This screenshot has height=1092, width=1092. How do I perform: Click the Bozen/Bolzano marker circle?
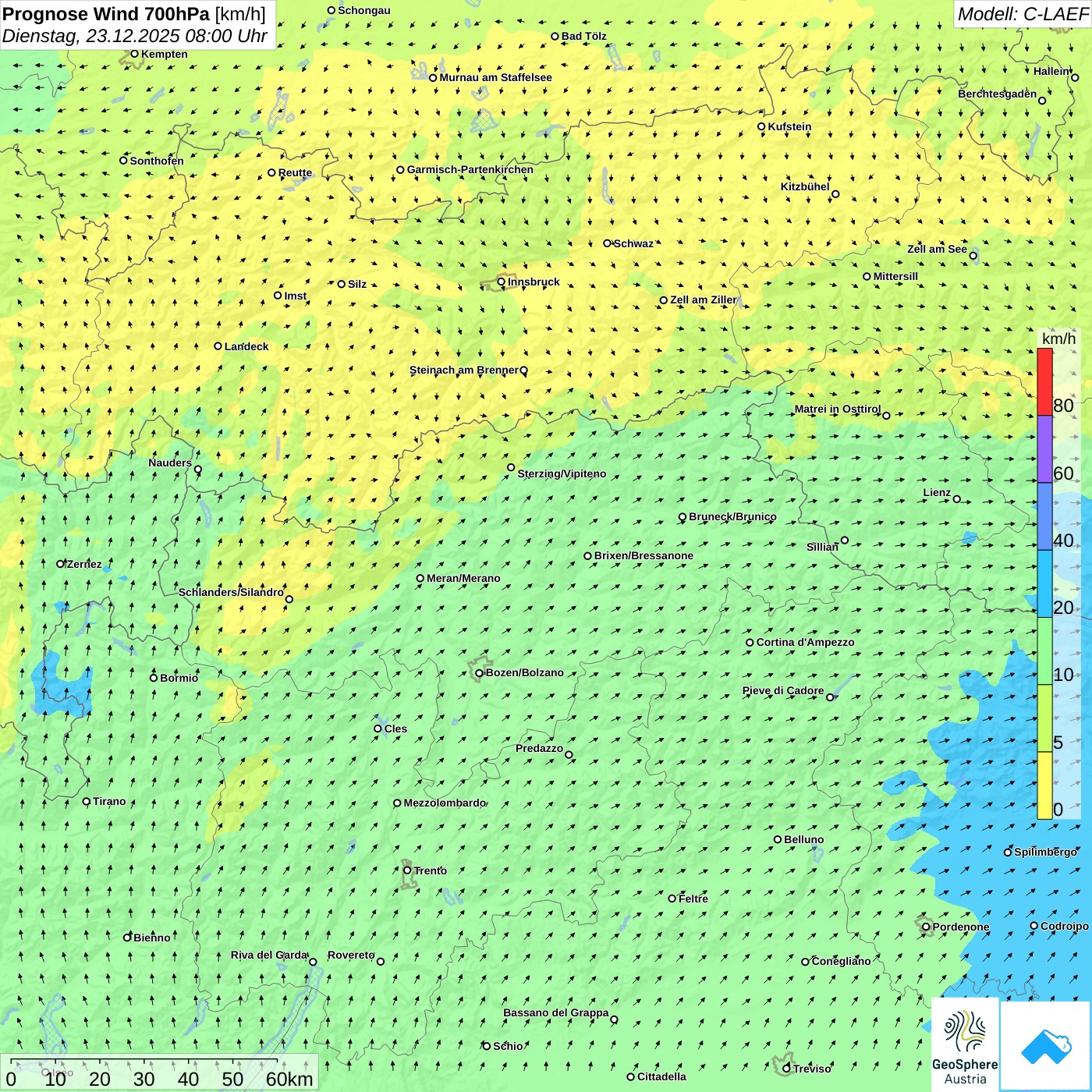(x=480, y=673)
